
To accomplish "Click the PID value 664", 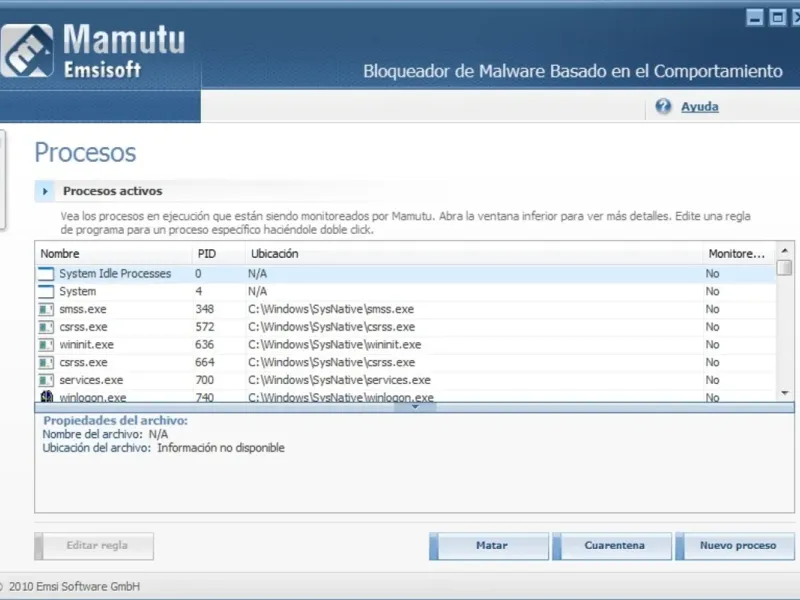I will [x=205, y=363].
